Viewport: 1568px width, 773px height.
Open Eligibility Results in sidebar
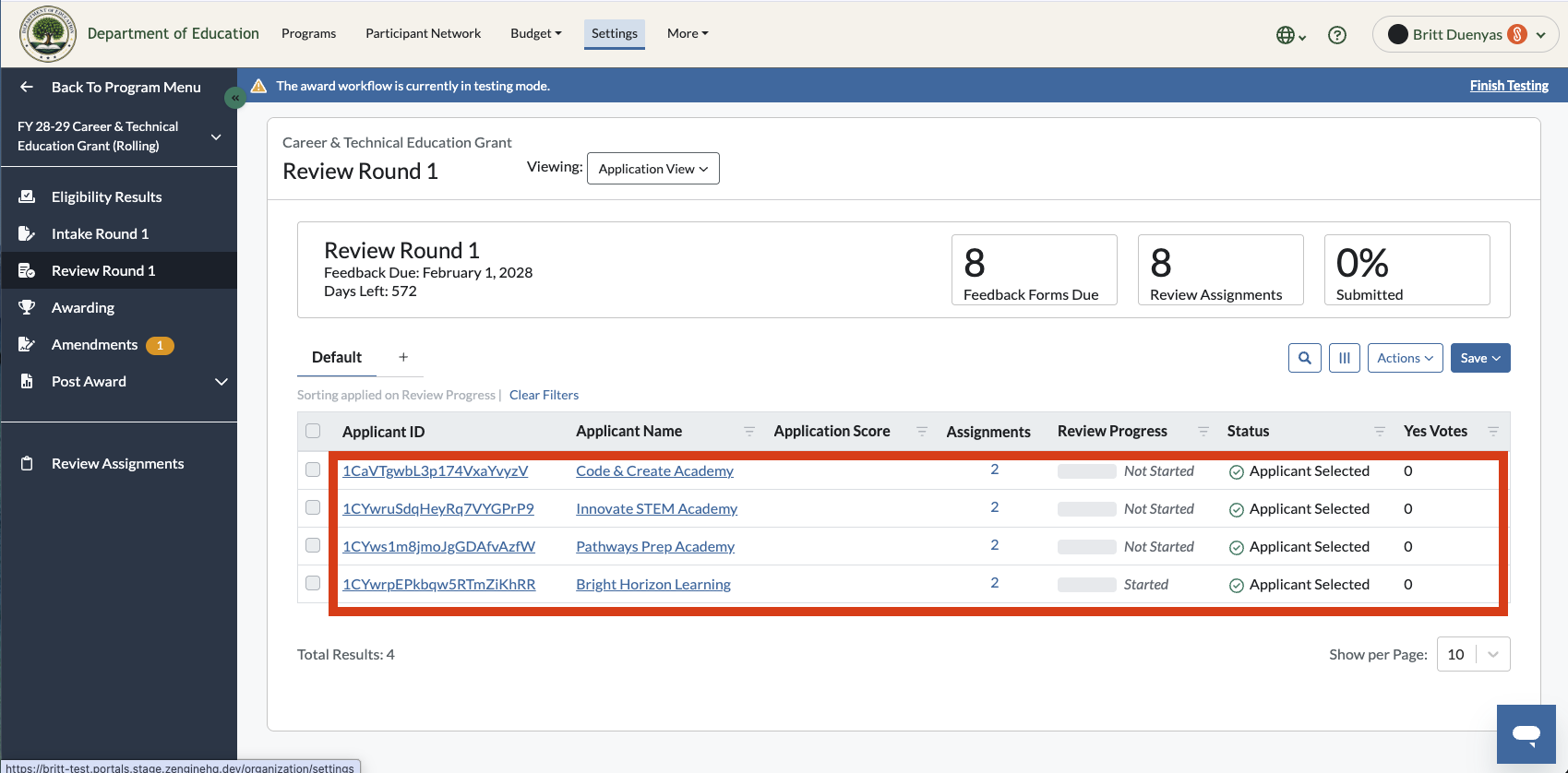coord(106,196)
